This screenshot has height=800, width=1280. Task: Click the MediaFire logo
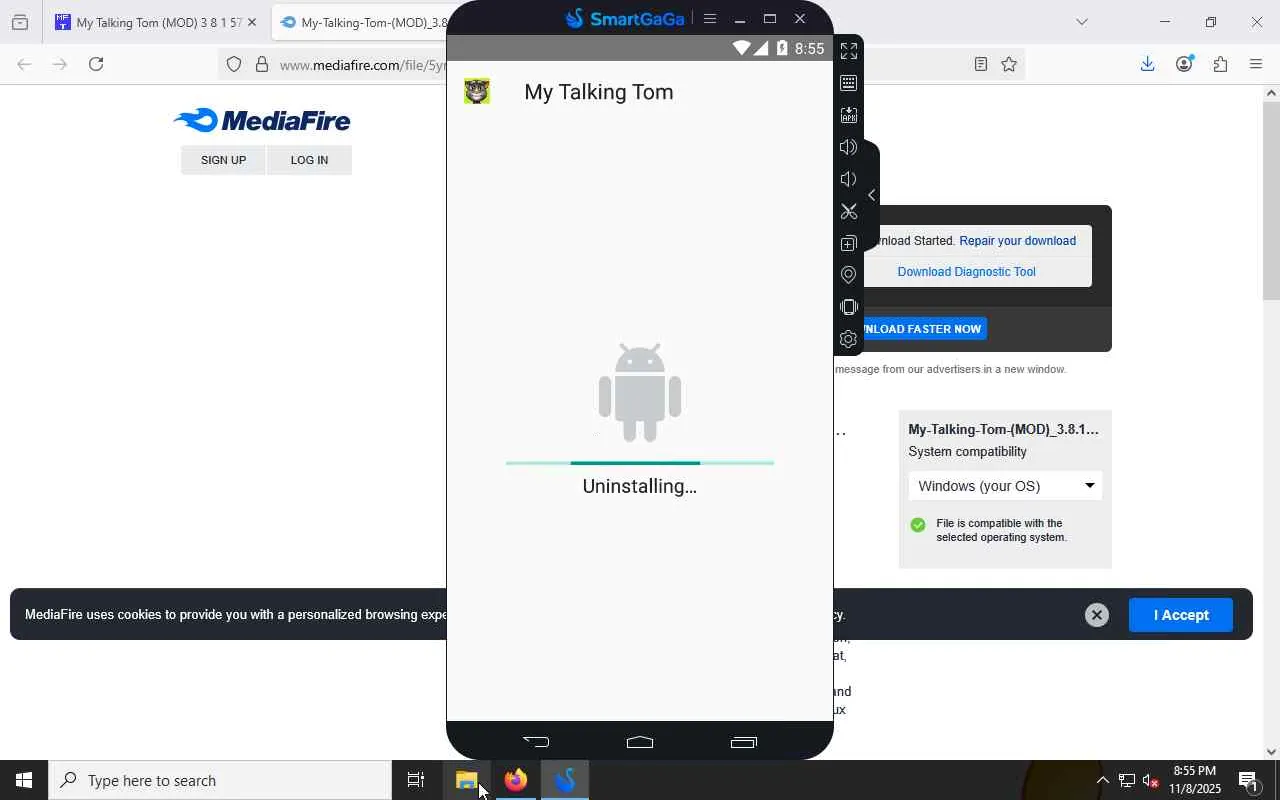point(262,121)
